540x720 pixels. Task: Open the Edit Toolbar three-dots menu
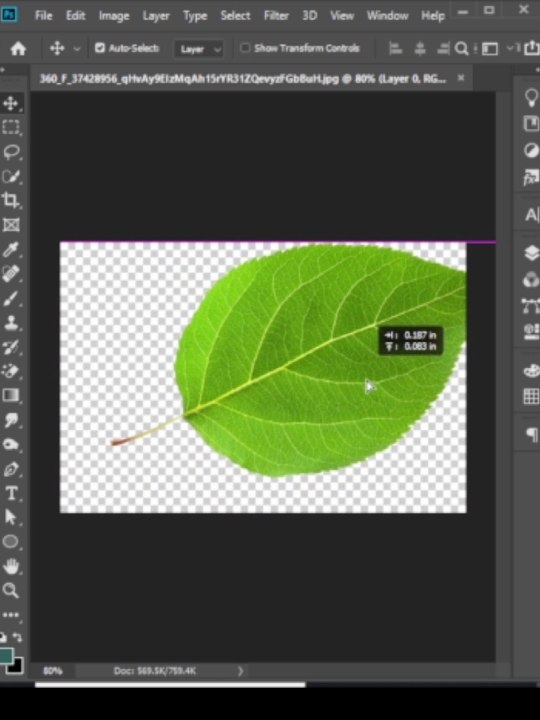[11, 614]
